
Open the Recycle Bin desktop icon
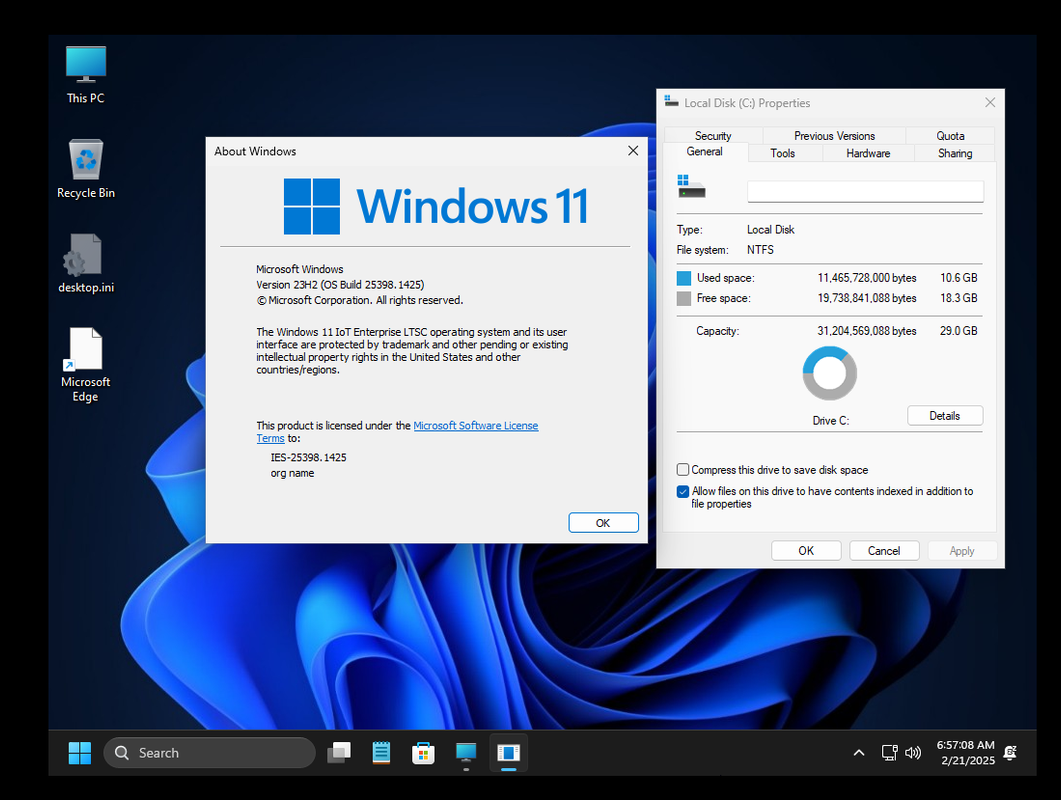(x=86, y=169)
